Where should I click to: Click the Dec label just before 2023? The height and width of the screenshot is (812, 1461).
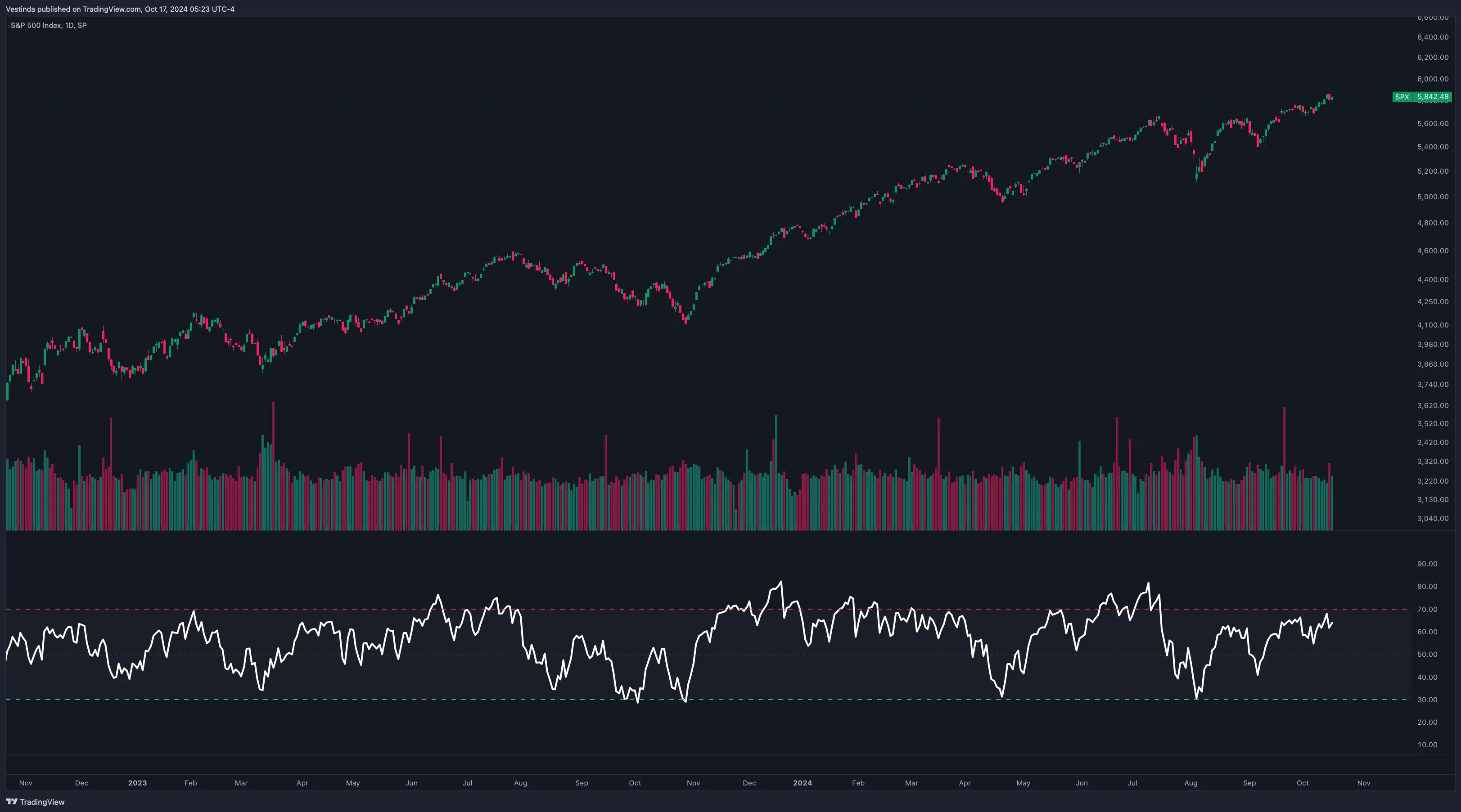pyautogui.click(x=81, y=783)
